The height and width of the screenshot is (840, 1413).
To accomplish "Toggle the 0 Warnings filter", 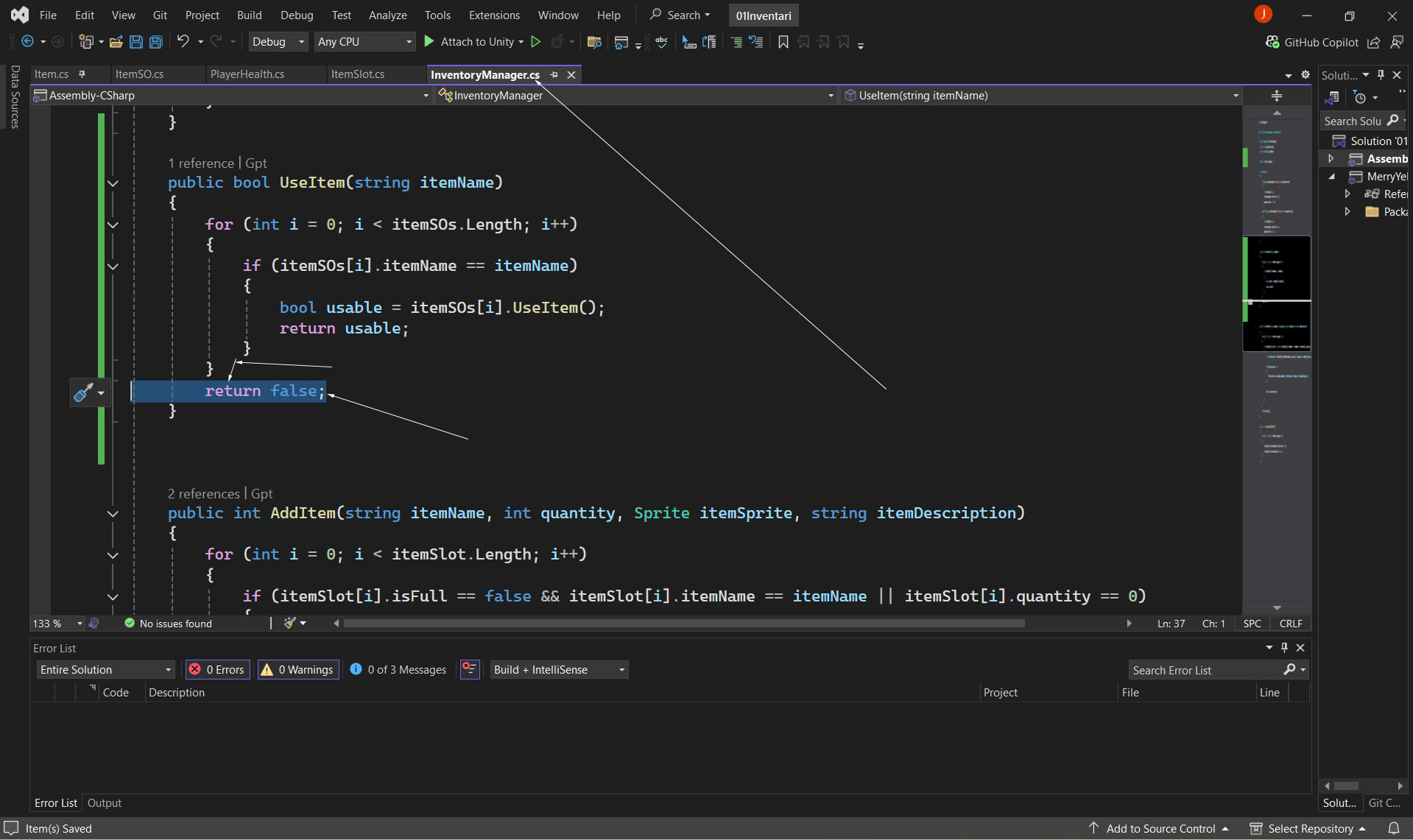I will tap(297, 669).
